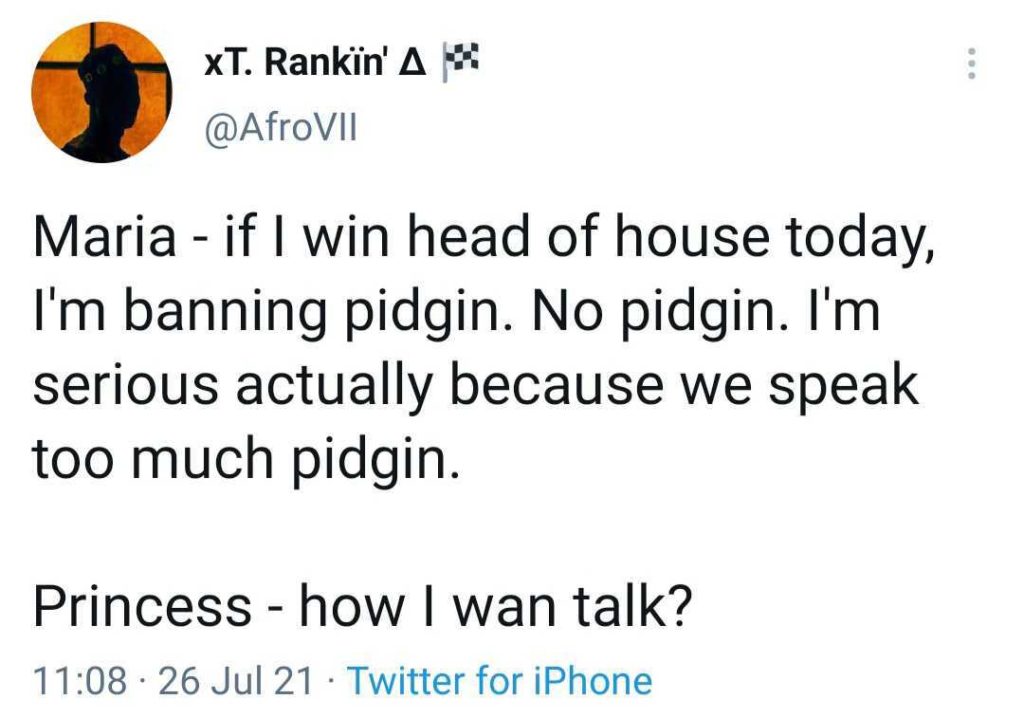1024x718 pixels.
Task: Click the line starting 'serious actually because'
Action: pyautogui.click(x=475, y=387)
